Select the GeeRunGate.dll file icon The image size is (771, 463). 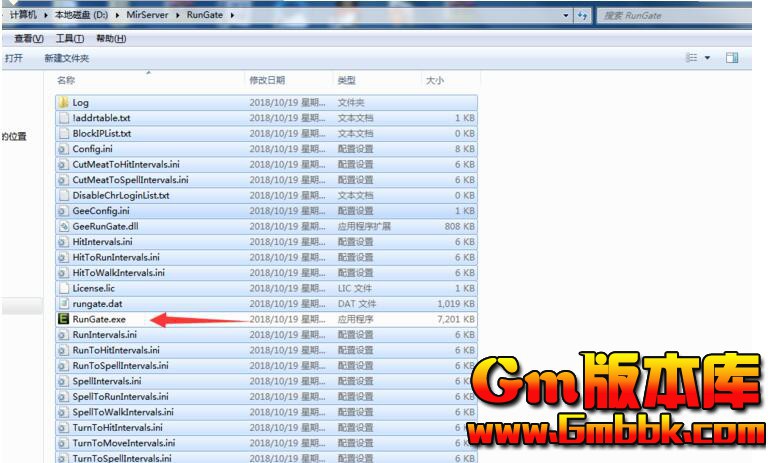pyautogui.click(x=64, y=226)
